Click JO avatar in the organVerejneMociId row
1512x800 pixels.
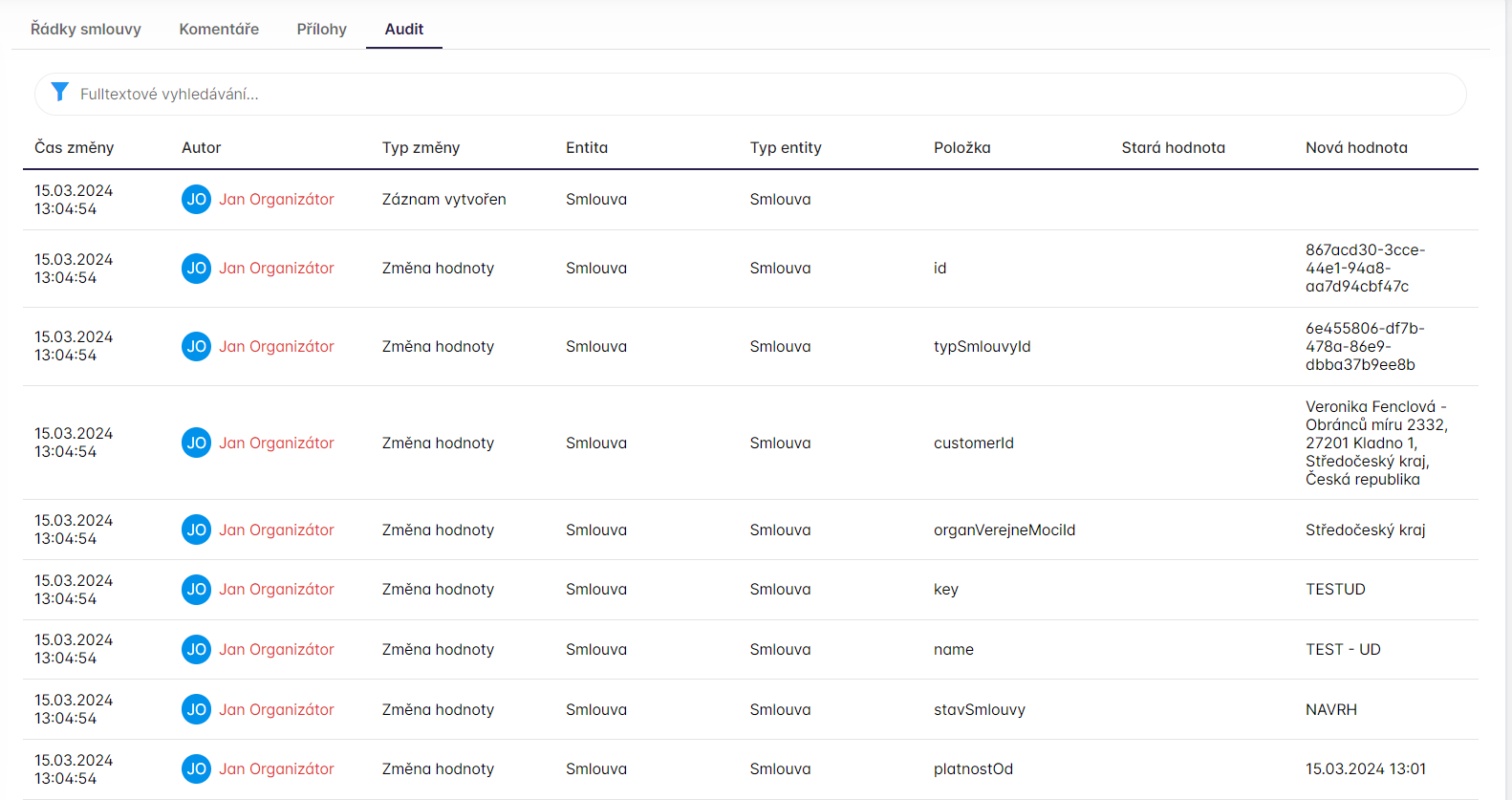coord(196,530)
